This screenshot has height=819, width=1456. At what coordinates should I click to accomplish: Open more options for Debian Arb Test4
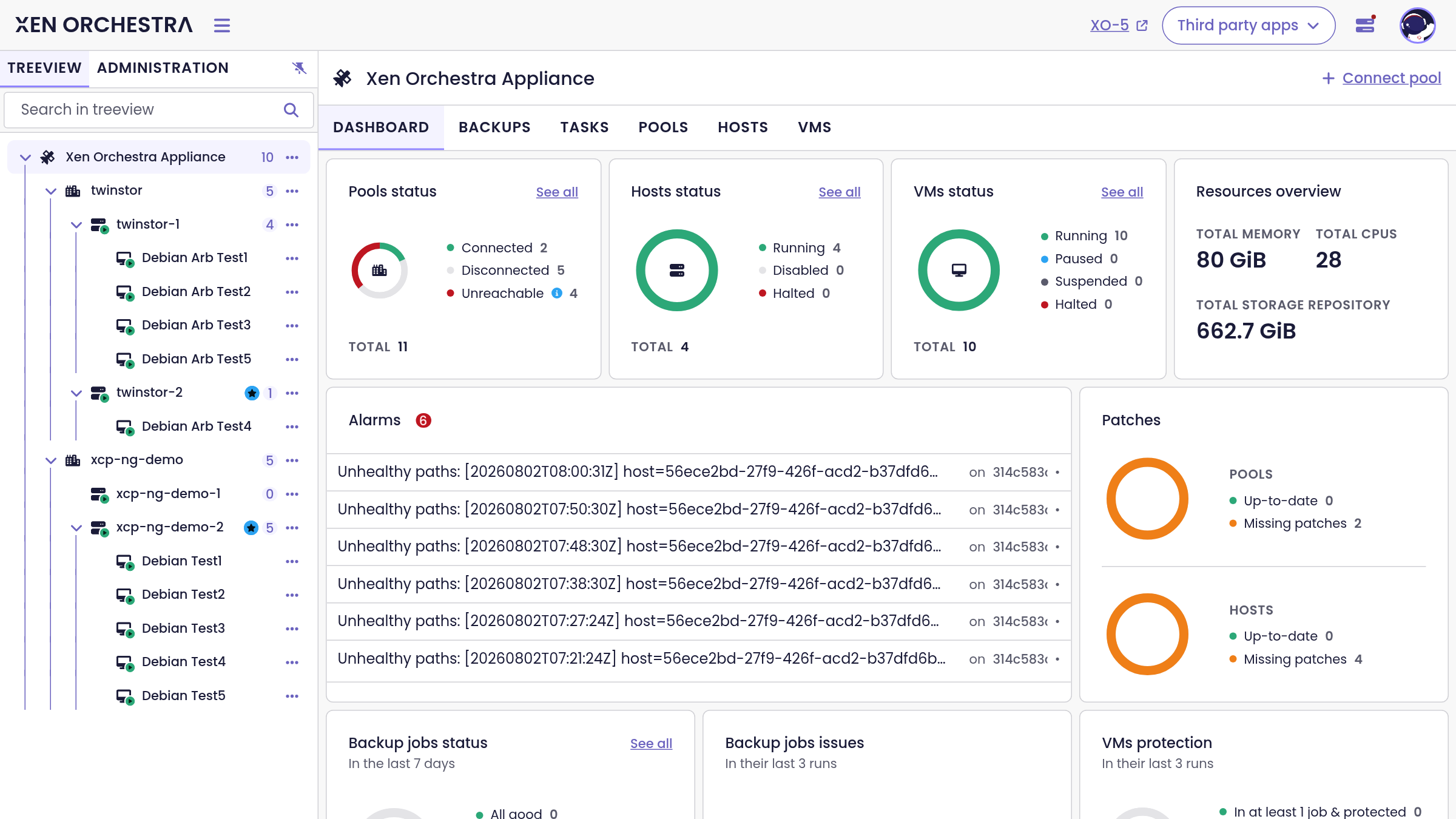(x=292, y=426)
